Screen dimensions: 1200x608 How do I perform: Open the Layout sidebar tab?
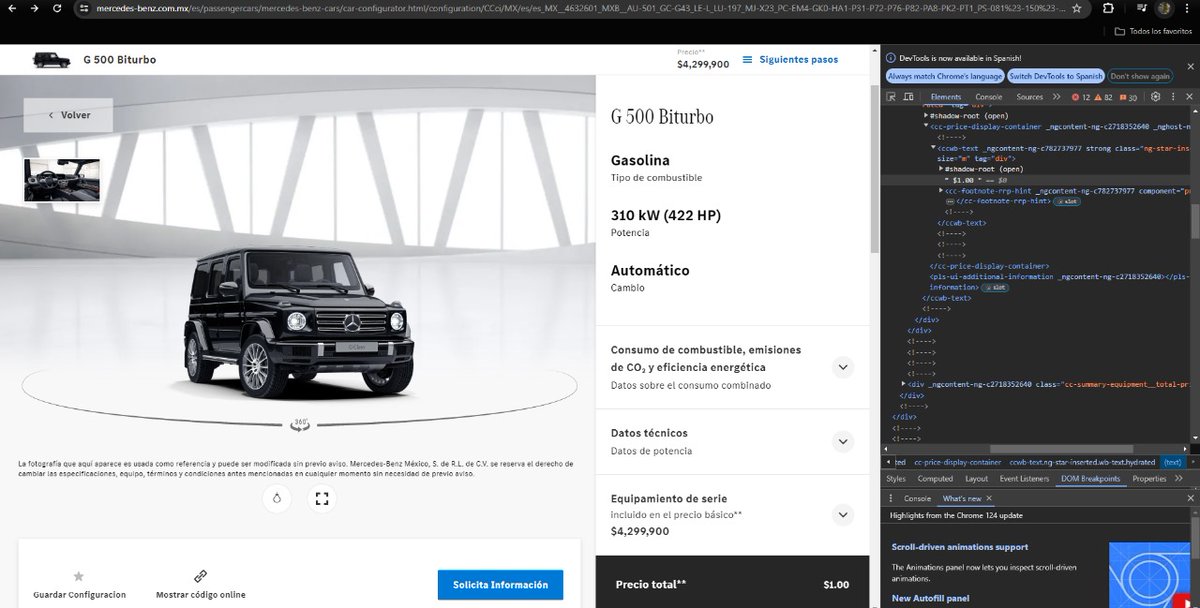click(976, 479)
